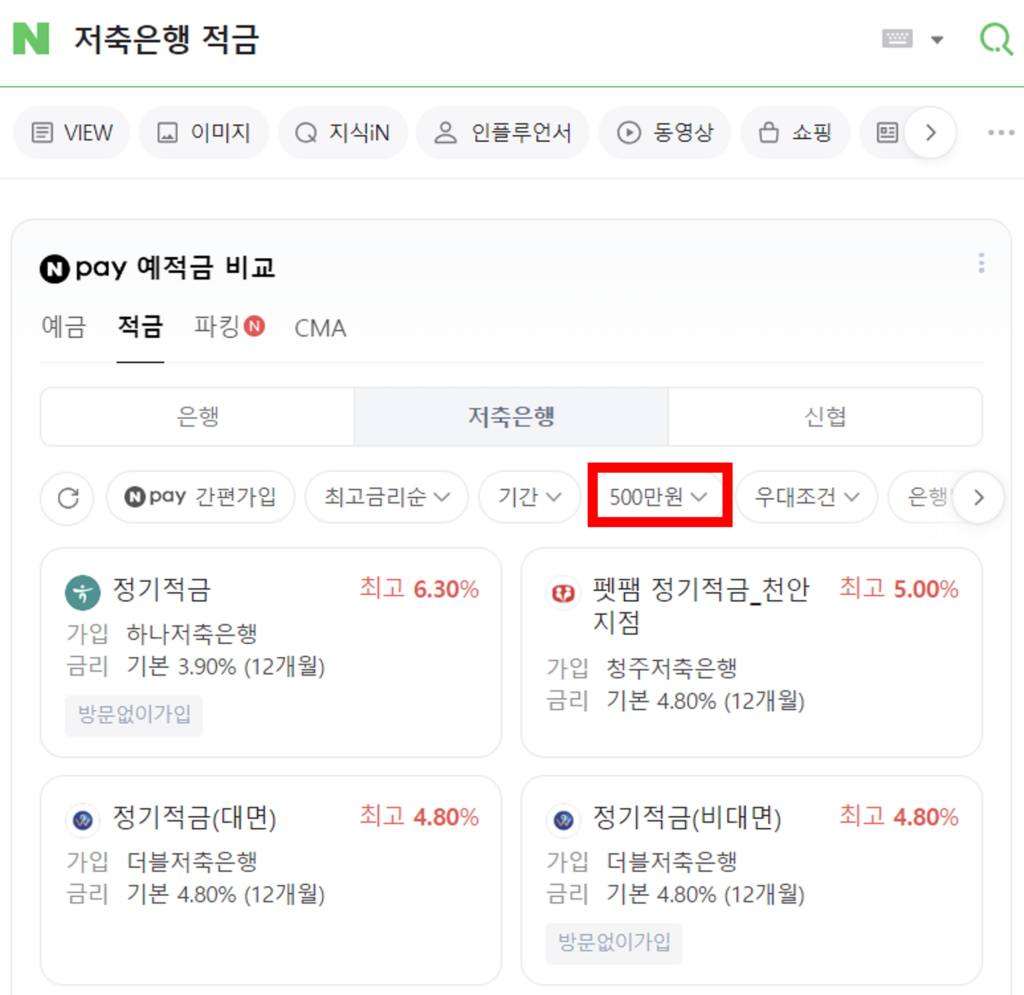The image size is (1024, 995).
Task: Open the 인플루언서 search tab
Action: (502, 133)
